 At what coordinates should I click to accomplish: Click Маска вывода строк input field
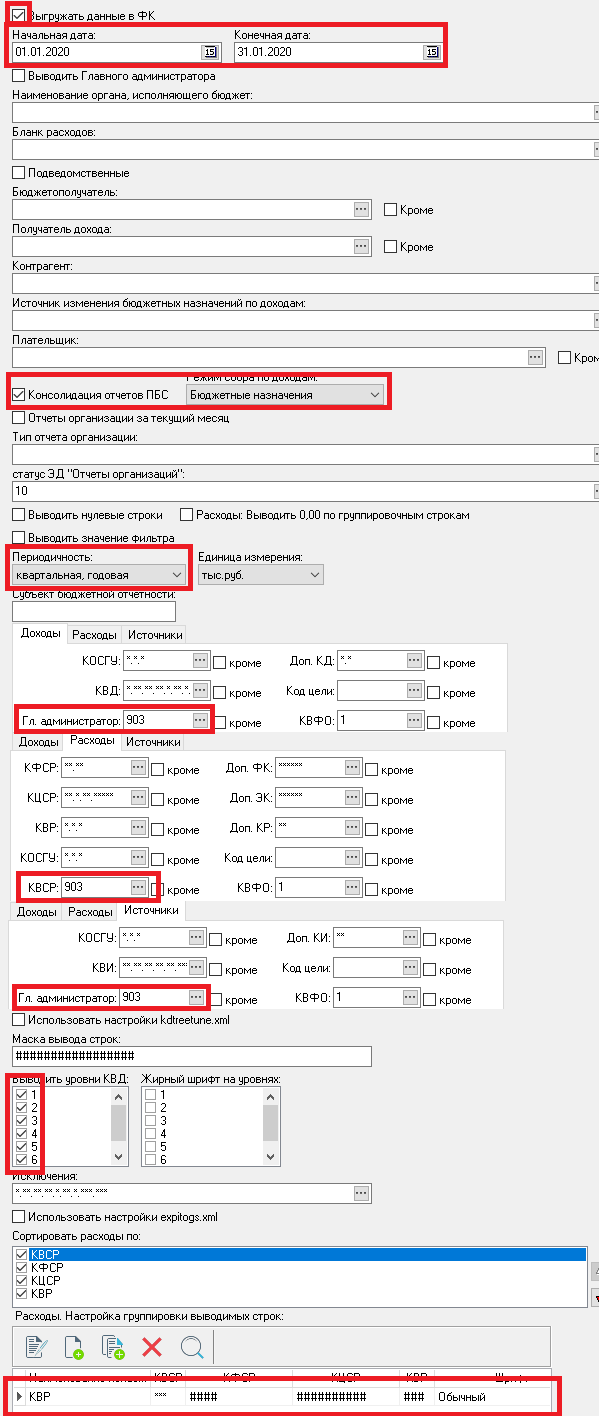[x=191, y=1056]
